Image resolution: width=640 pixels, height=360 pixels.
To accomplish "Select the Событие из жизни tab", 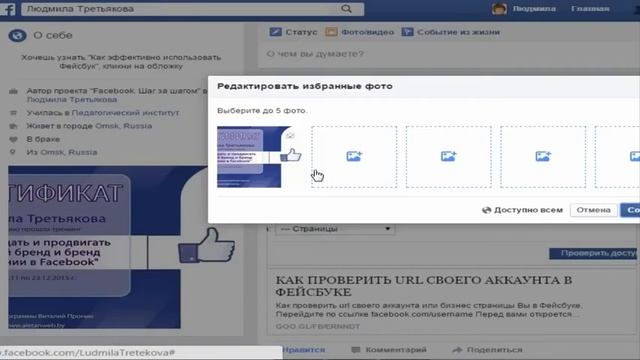I will click(x=451, y=32).
